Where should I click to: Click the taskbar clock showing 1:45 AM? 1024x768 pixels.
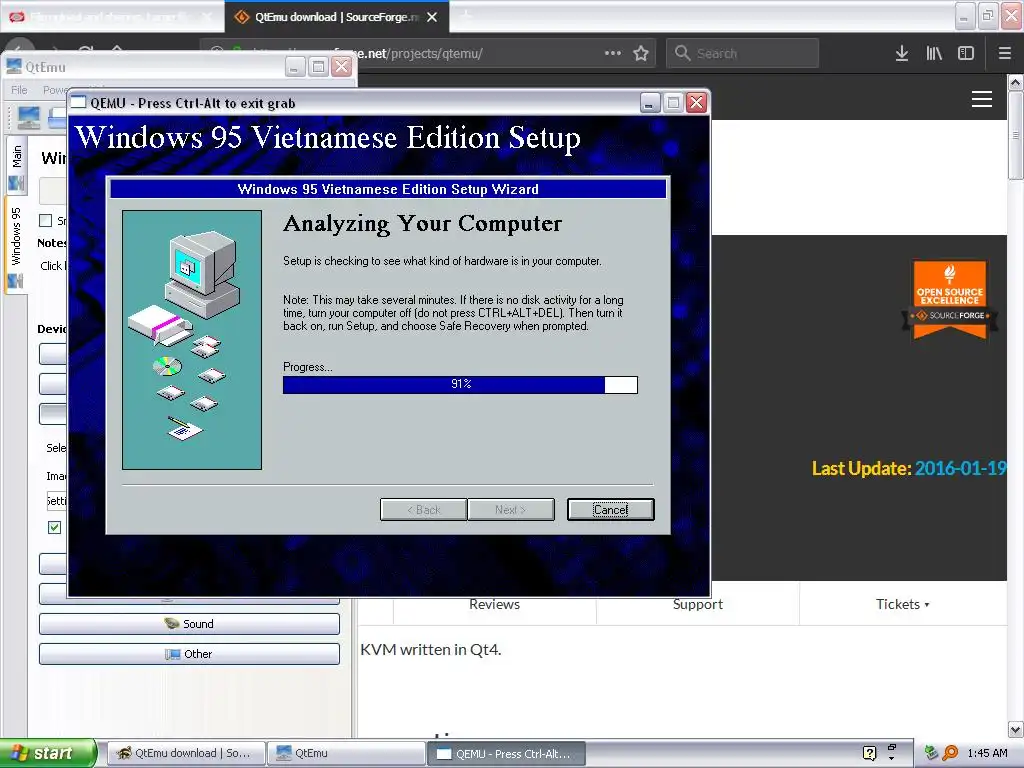(987, 753)
